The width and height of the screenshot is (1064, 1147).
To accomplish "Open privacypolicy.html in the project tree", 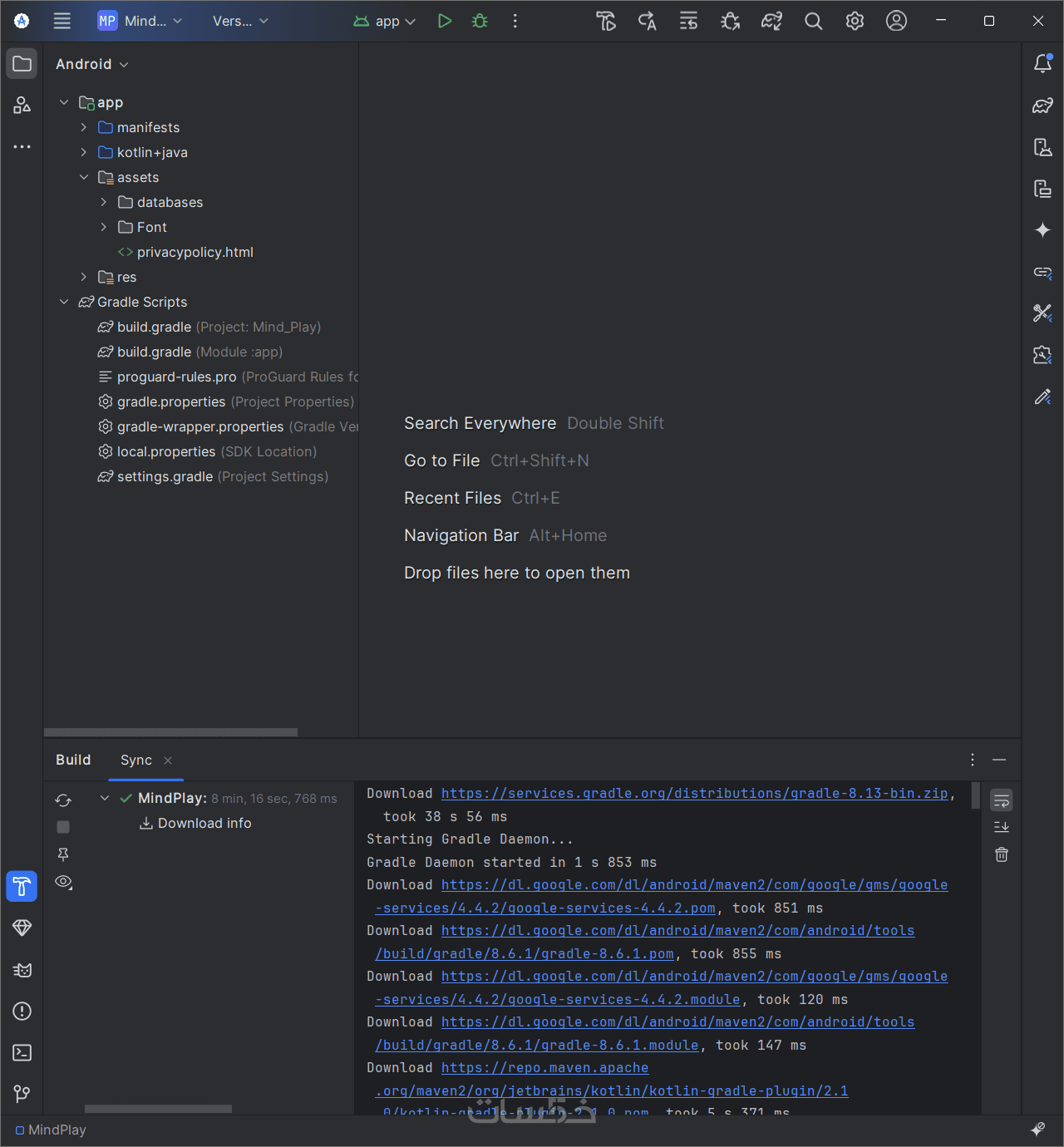I will click(195, 252).
